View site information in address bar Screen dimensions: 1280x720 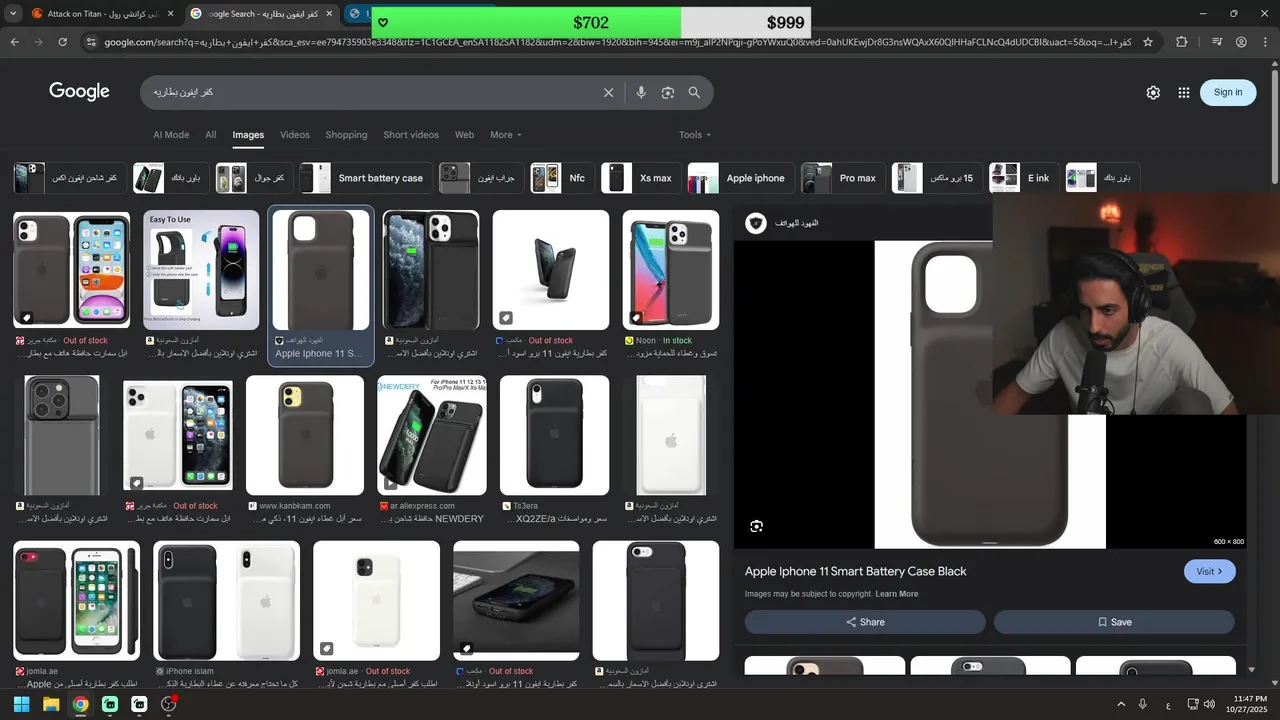[91, 42]
